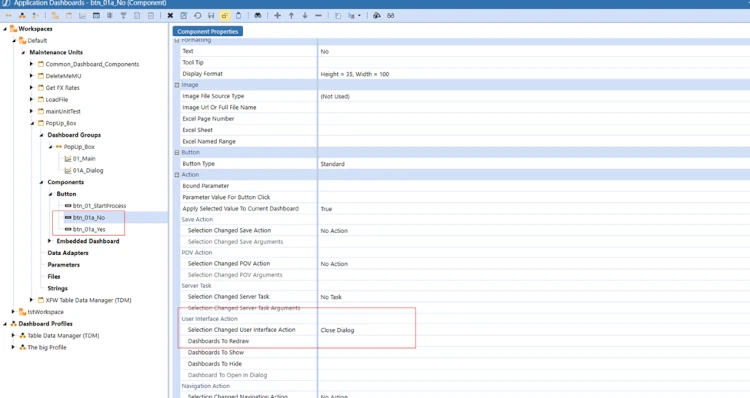Switch to the Component Properties tab

coord(208,32)
